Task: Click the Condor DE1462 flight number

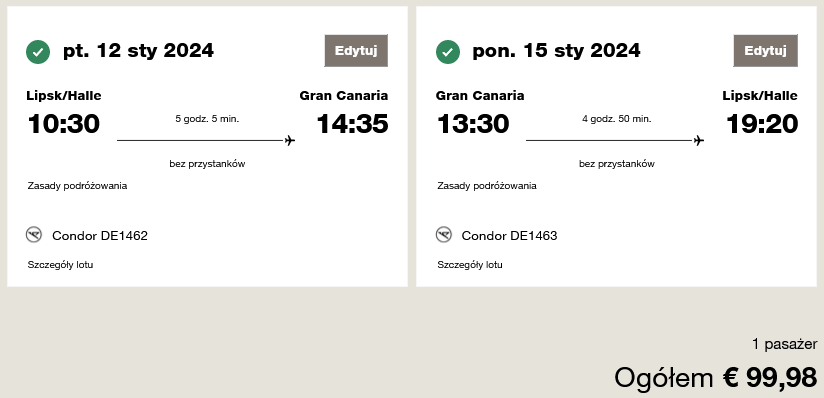Action: click(x=100, y=236)
